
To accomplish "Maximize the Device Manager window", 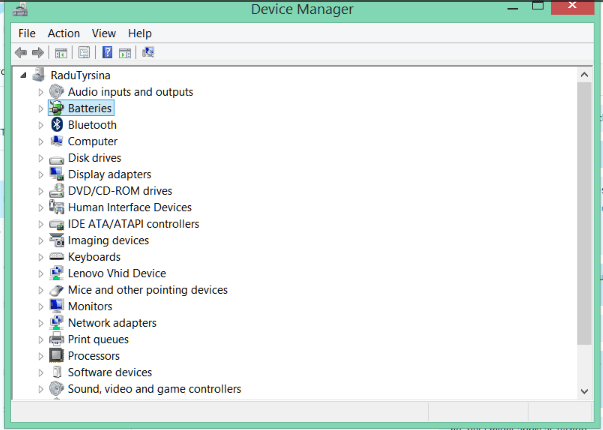I will click(538, 6).
